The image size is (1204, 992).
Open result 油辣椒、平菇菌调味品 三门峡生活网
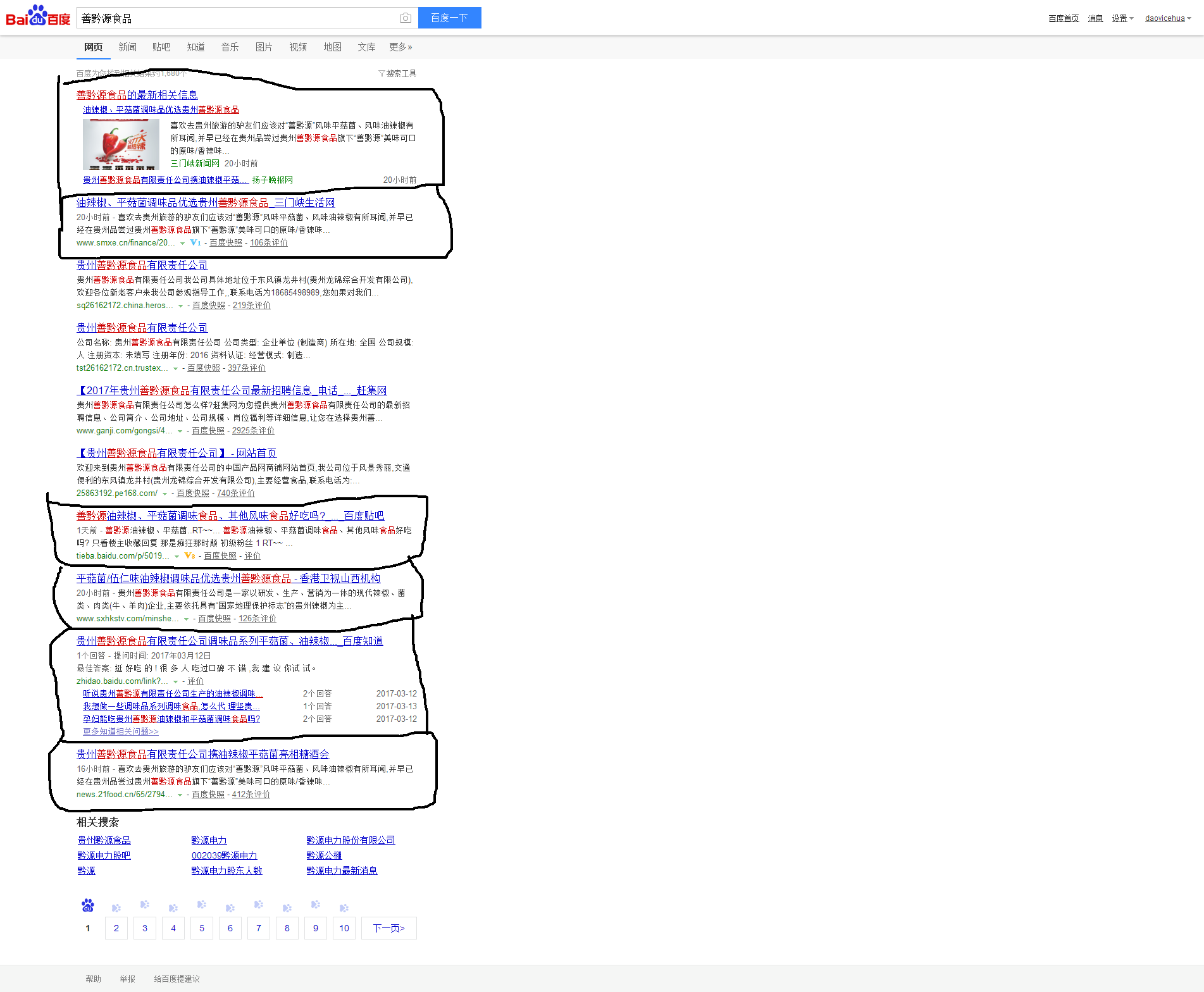(206, 202)
